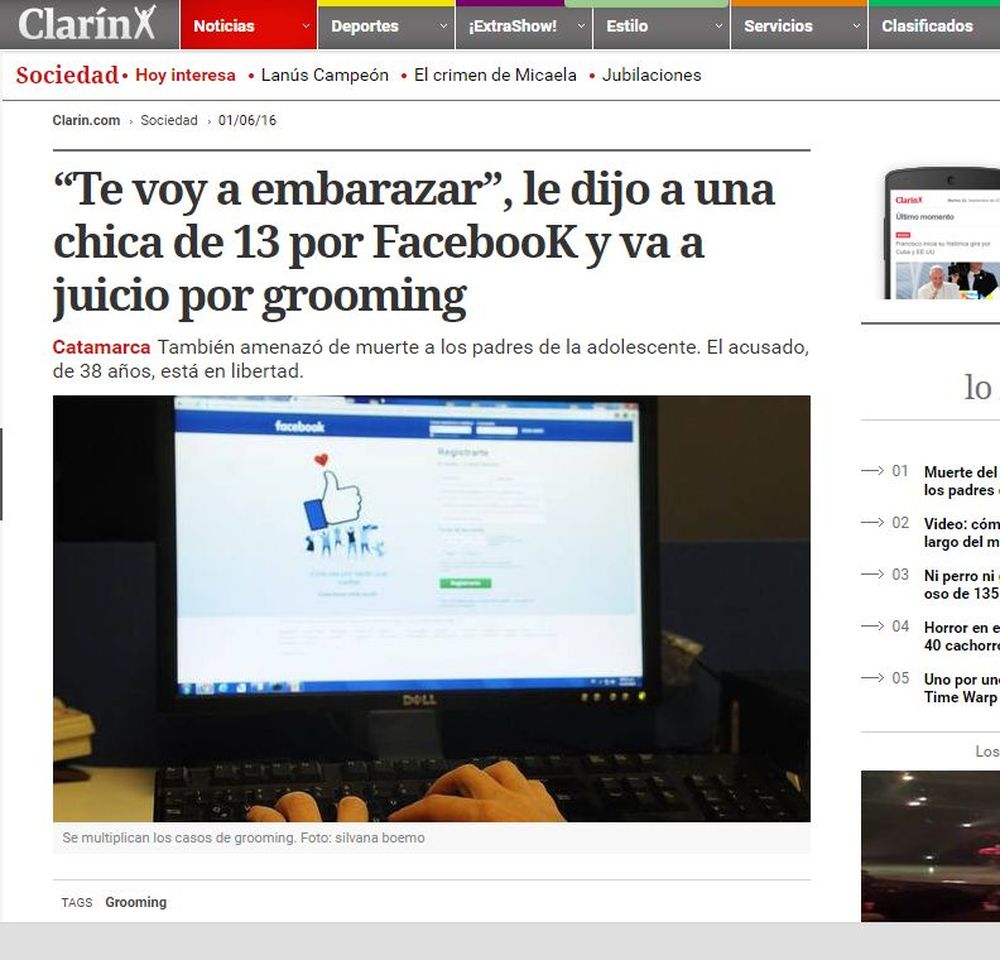Screen dimensions: 1000x960
Task: Open the Lanús Campeón topic
Action: pos(325,75)
